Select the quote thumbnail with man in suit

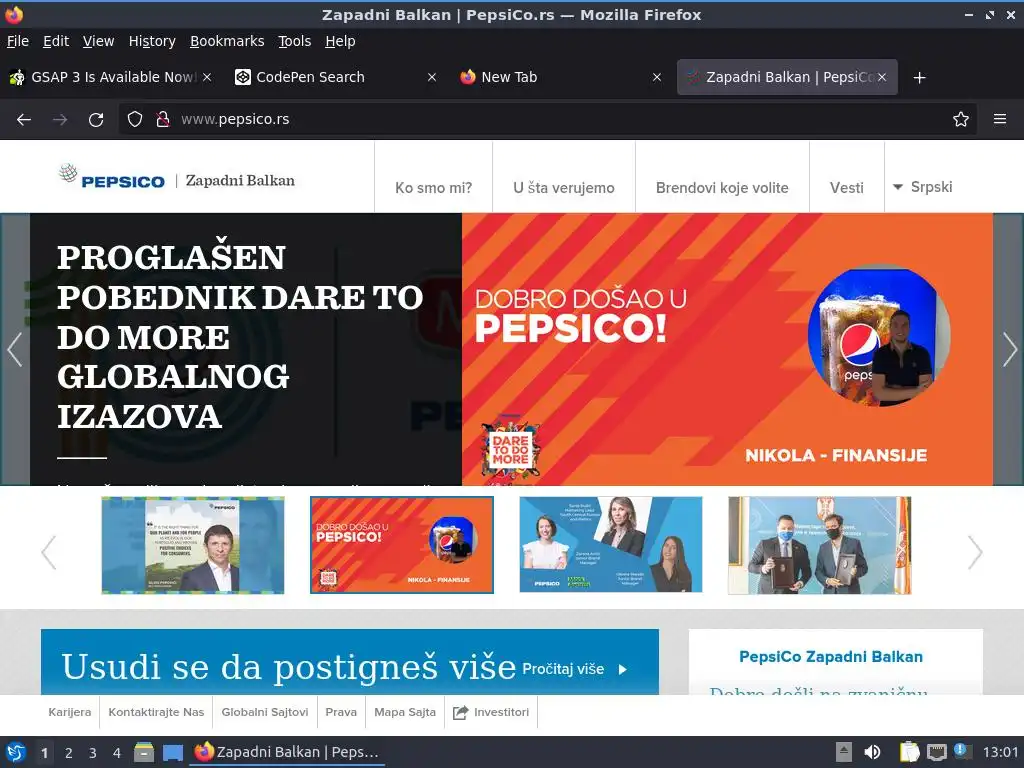(193, 545)
